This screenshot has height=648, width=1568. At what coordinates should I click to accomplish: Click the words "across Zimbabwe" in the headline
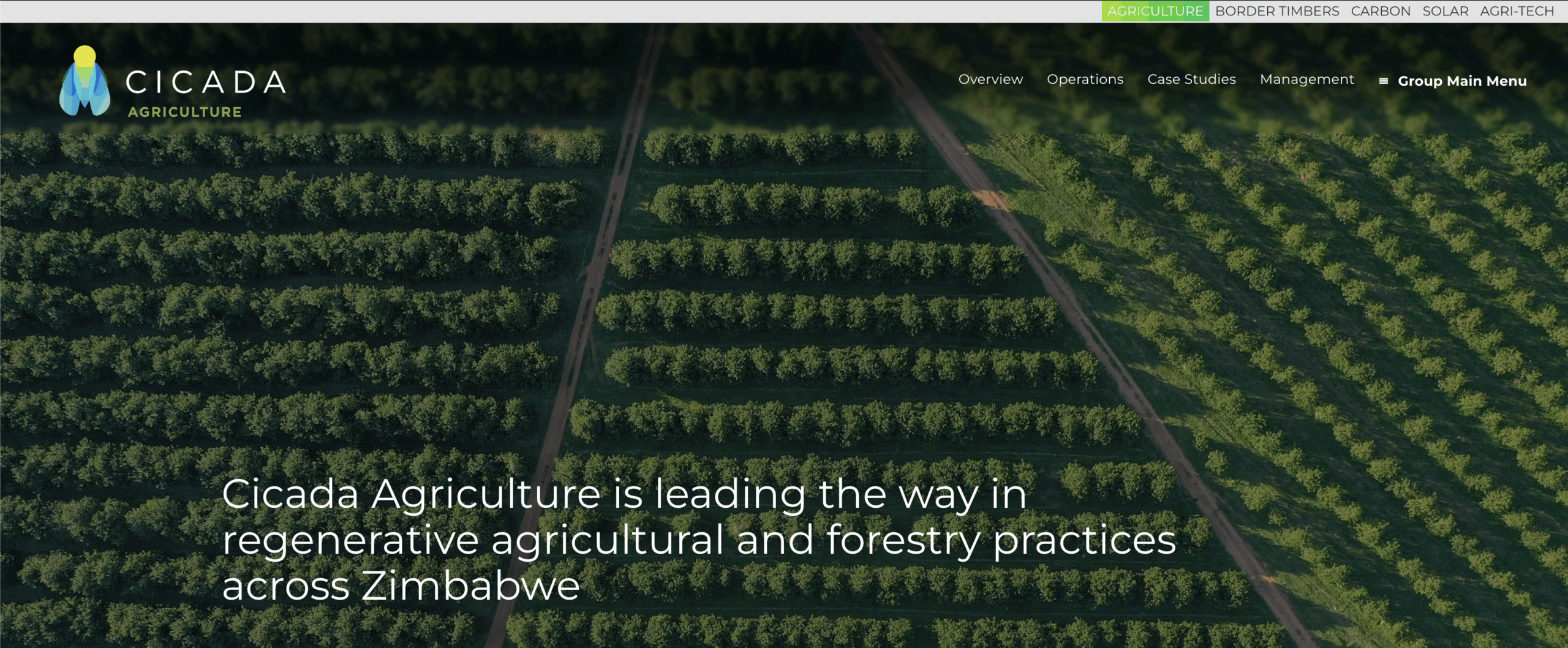[401, 586]
